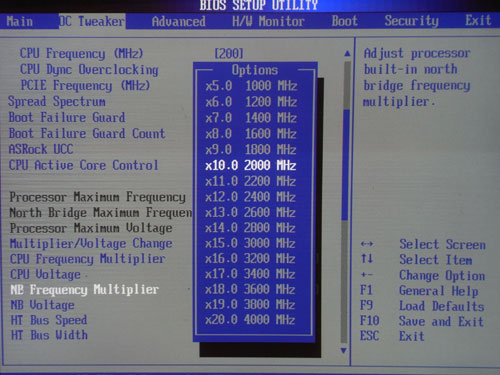Choose x19.0 3800 MHz option

point(251,304)
